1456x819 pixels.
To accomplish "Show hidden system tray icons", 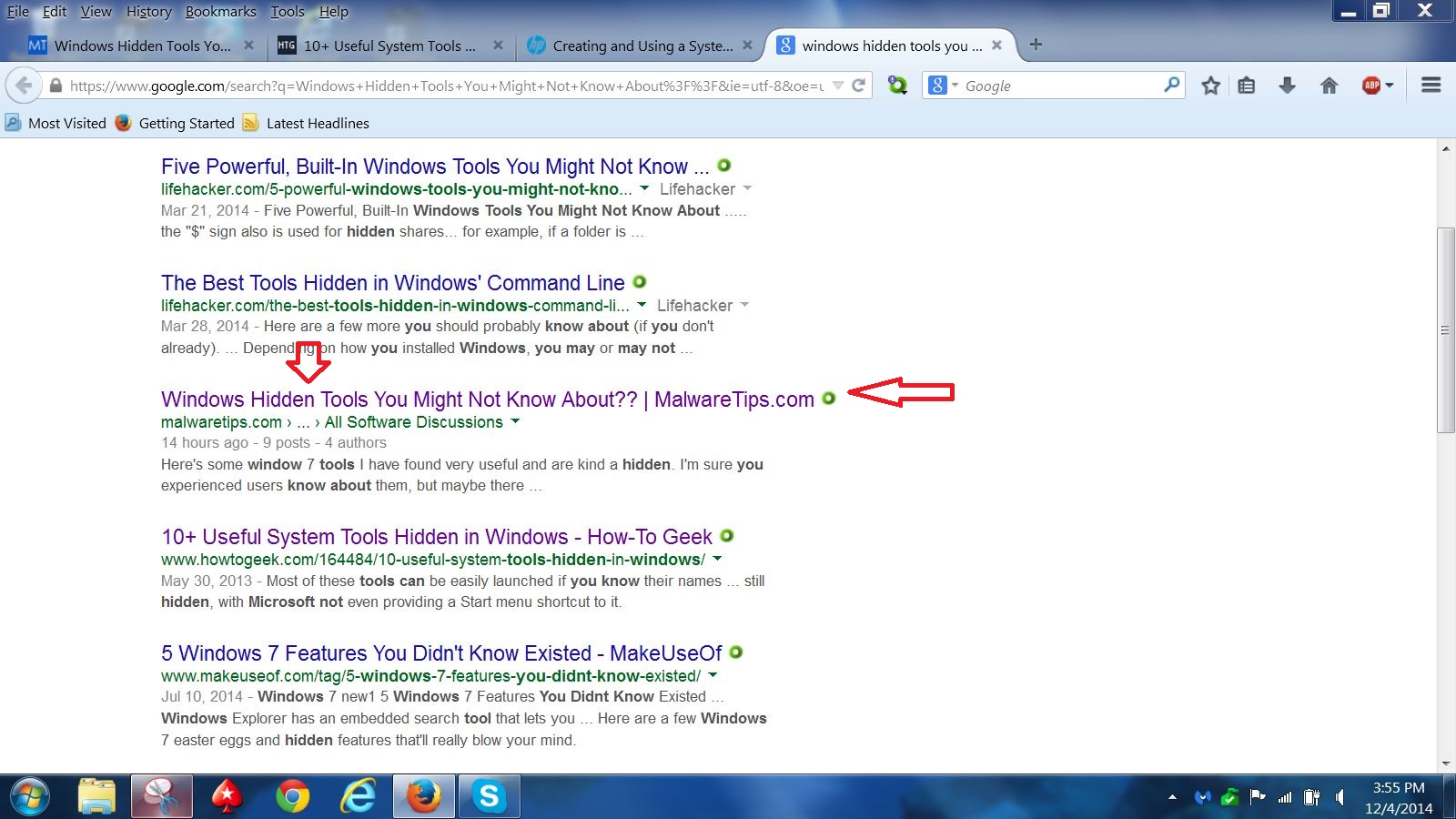I will (x=1172, y=798).
